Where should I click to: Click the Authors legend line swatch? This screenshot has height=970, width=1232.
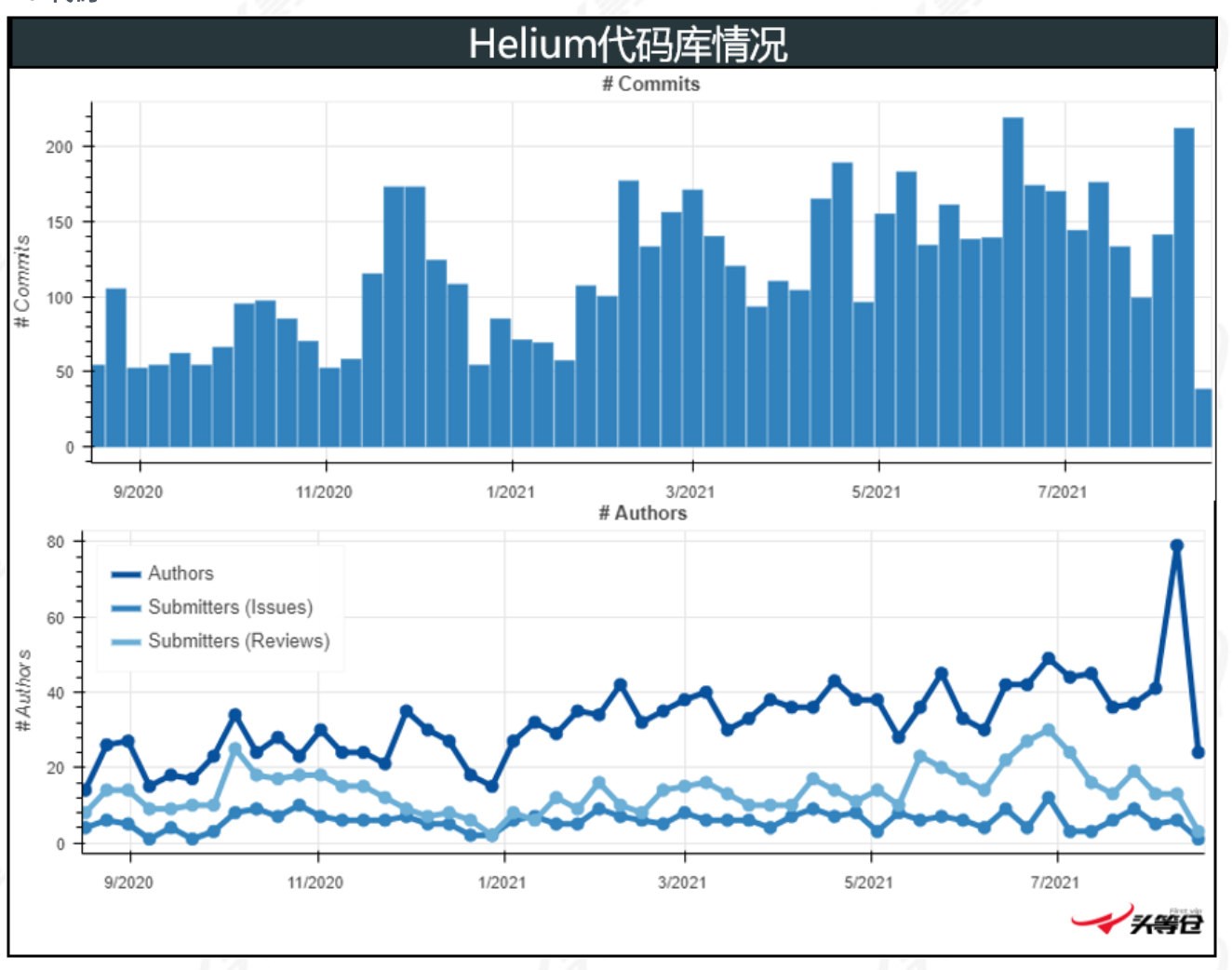[x=126, y=574]
